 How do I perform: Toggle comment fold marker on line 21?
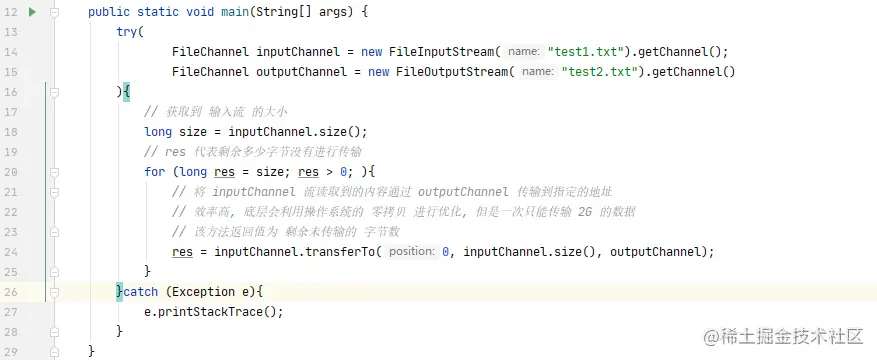point(54,192)
